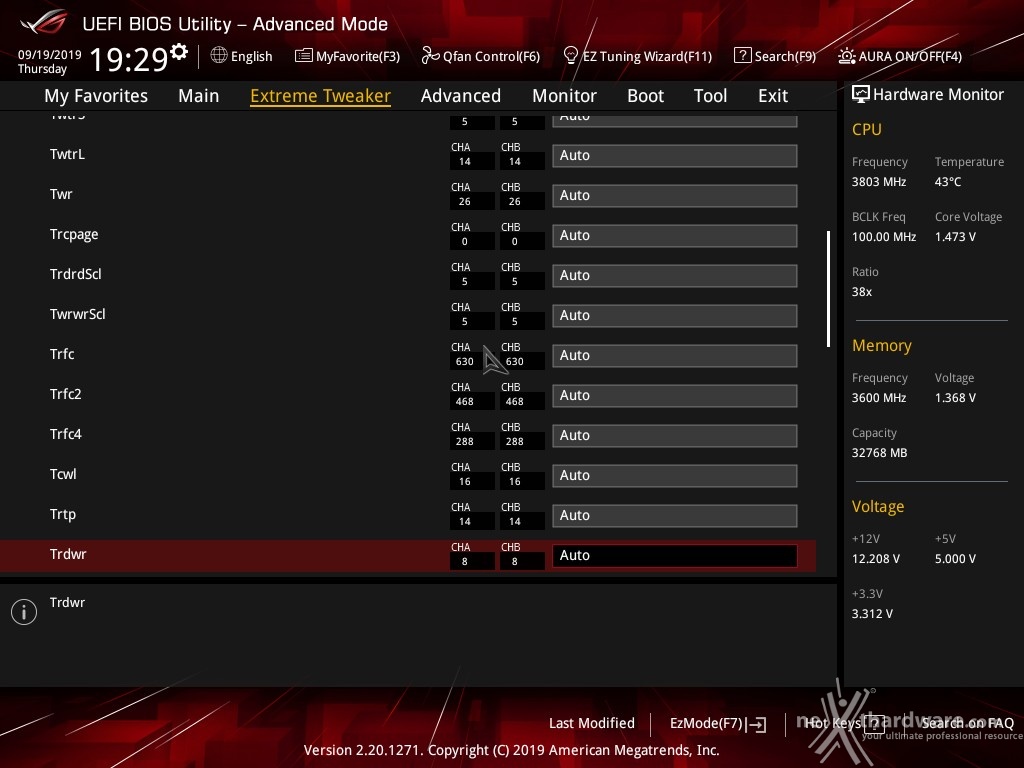Click the Trfc2 CHA value 468
Screen dimensions: 1024x768
465,402
